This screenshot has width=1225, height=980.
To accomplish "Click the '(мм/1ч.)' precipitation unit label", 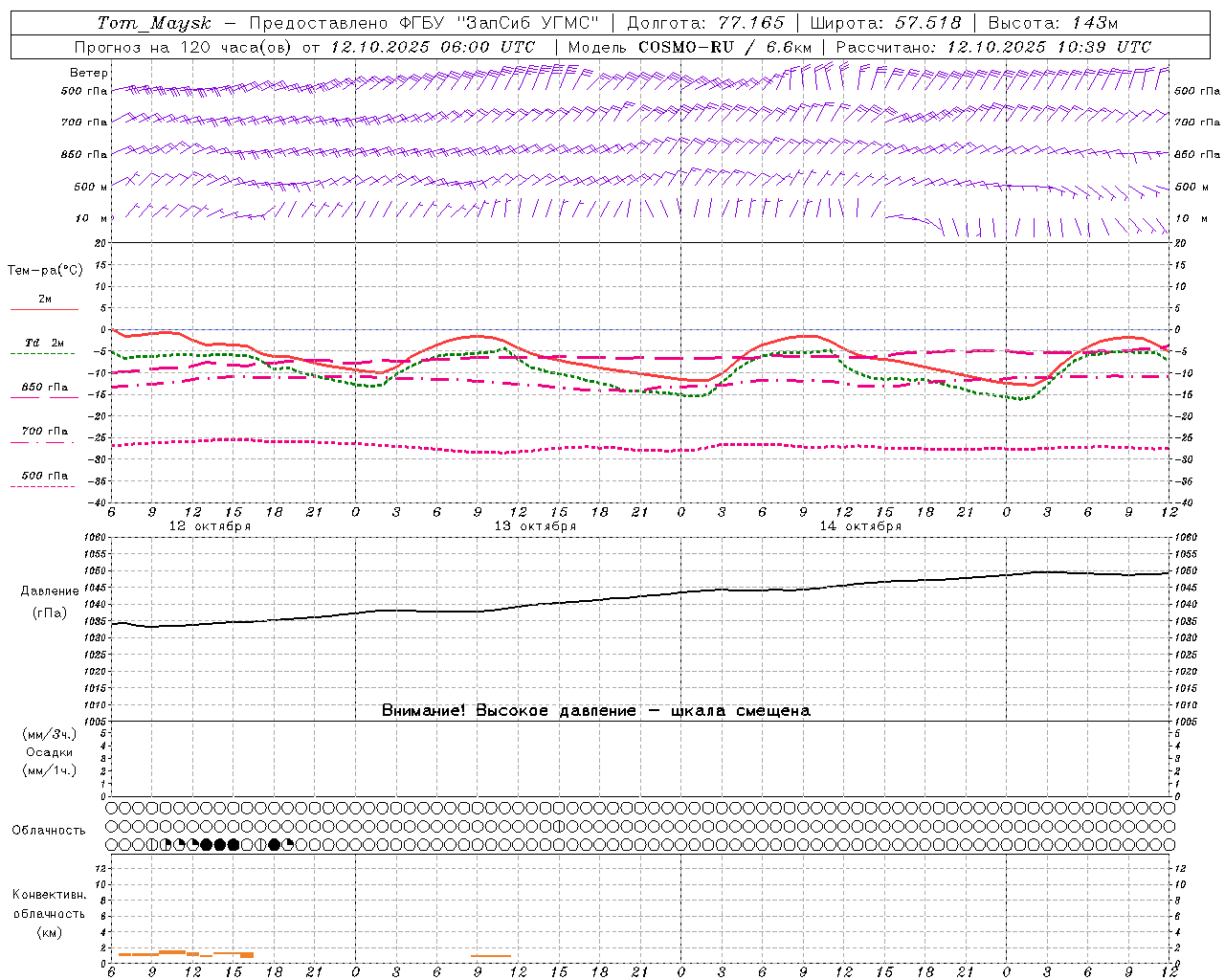I will 50,770.
